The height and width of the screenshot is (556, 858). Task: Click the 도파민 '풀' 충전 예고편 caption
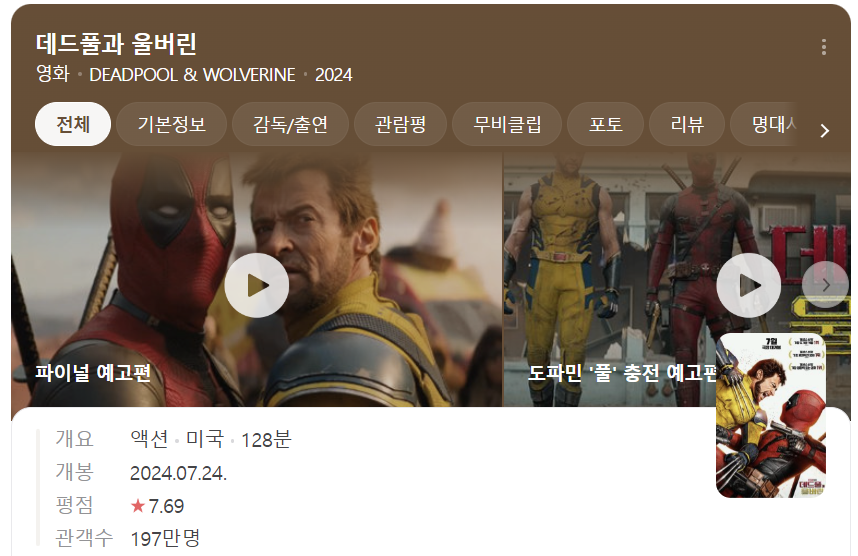click(x=622, y=373)
